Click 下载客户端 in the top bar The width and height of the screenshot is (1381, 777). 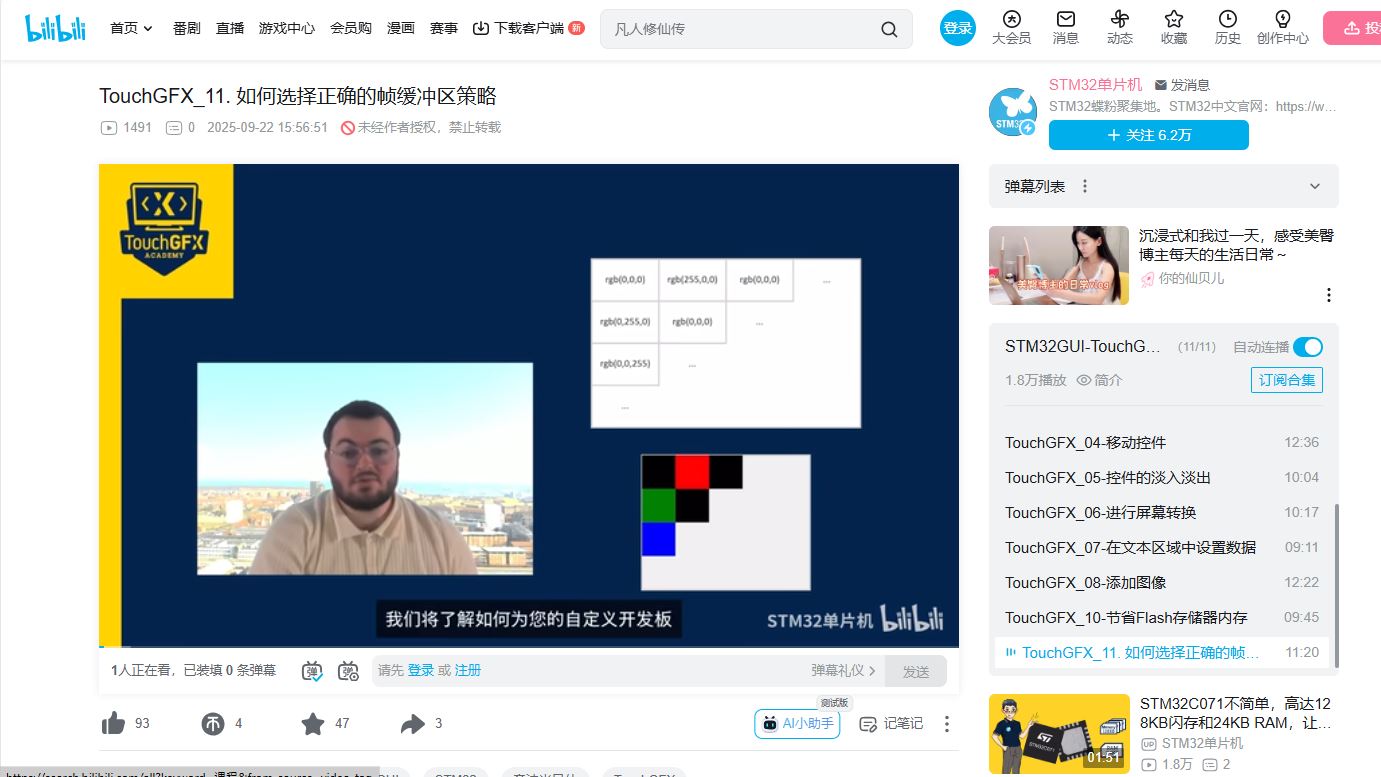(528, 29)
